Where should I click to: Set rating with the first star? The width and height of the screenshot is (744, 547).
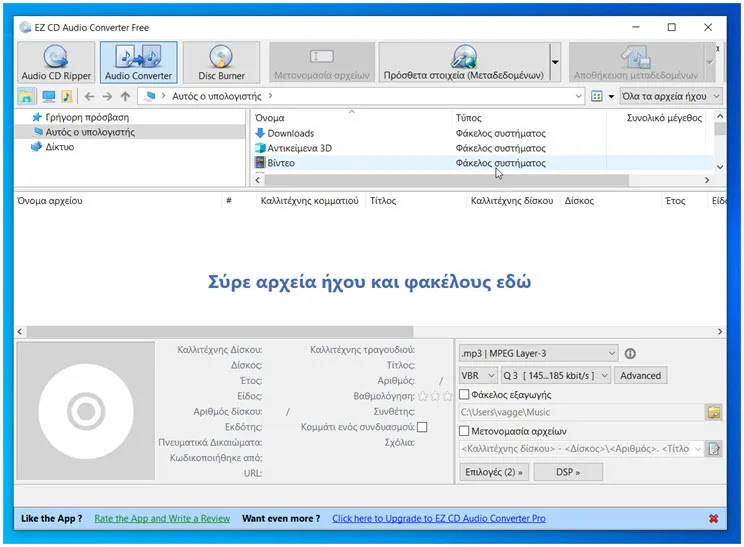point(423,396)
